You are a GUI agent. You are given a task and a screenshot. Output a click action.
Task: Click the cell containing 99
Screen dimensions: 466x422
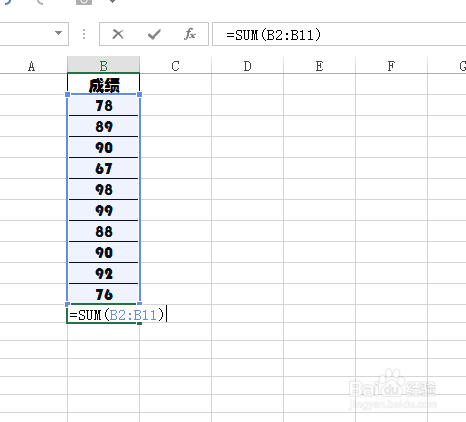(103, 210)
